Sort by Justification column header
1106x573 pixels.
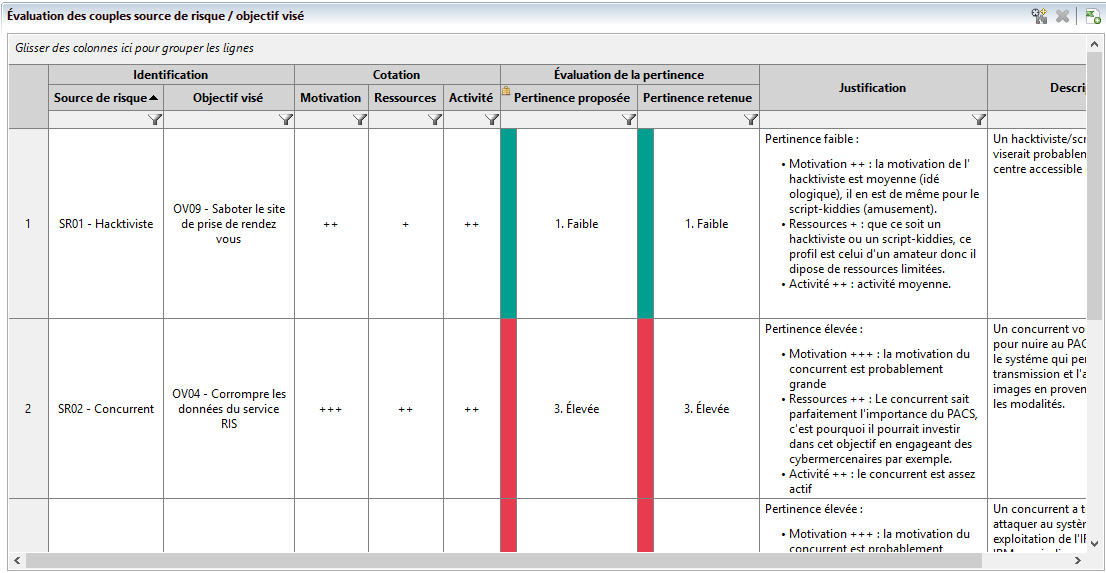tap(873, 88)
